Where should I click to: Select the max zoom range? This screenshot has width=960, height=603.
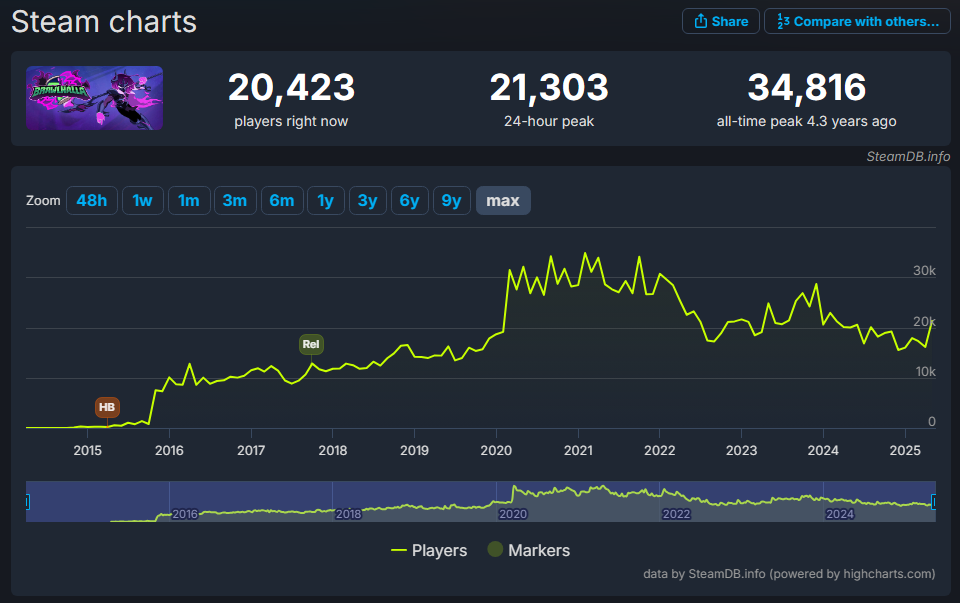(x=503, y=201)
